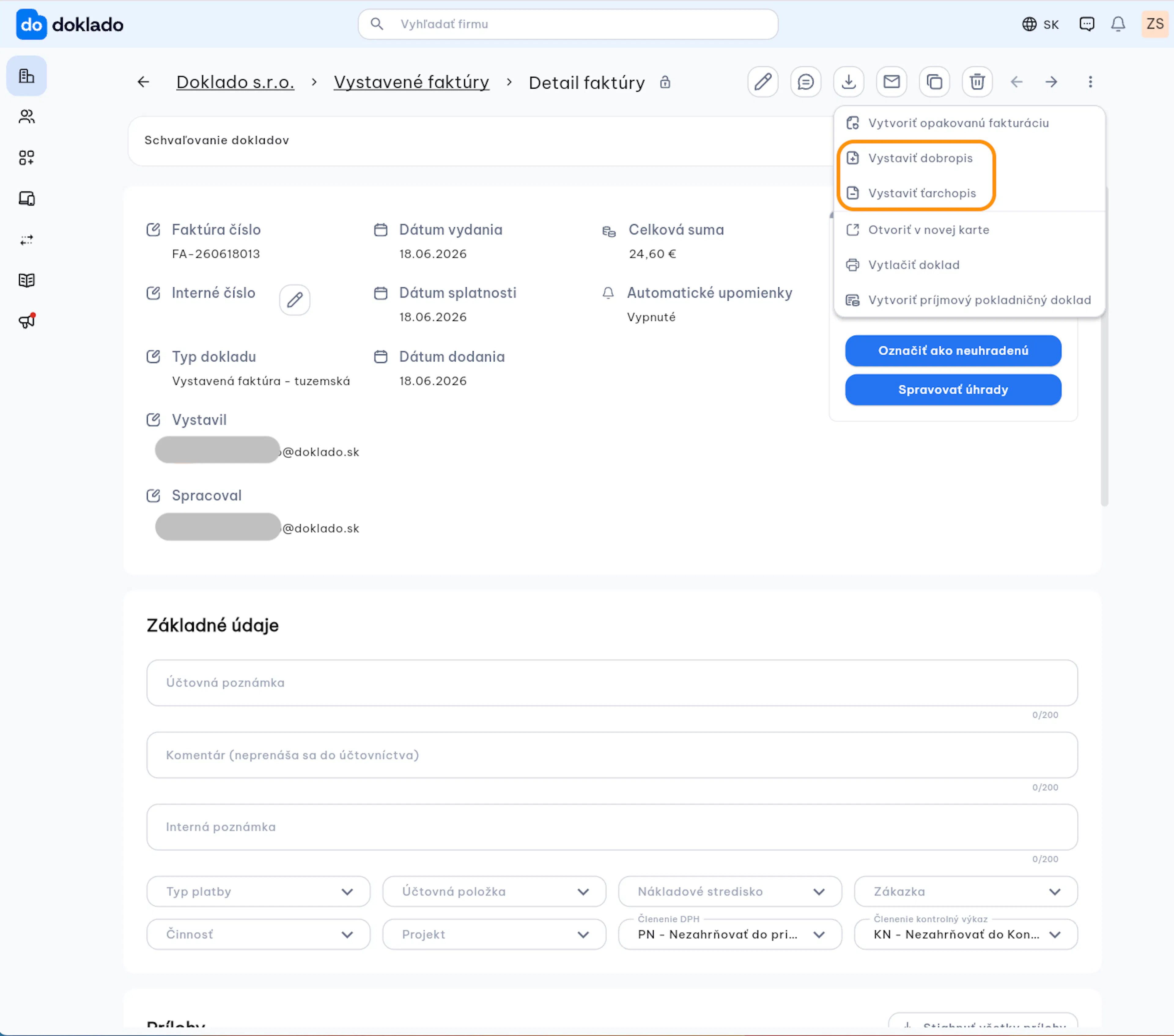
Task: Click the Vypnuté reminders value
Action: (x=651, y=317)
